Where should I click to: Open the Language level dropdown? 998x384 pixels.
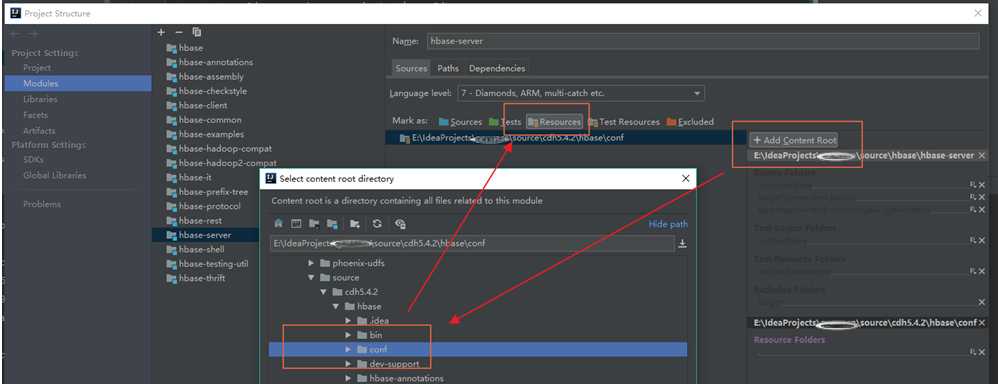pos(580,93)
